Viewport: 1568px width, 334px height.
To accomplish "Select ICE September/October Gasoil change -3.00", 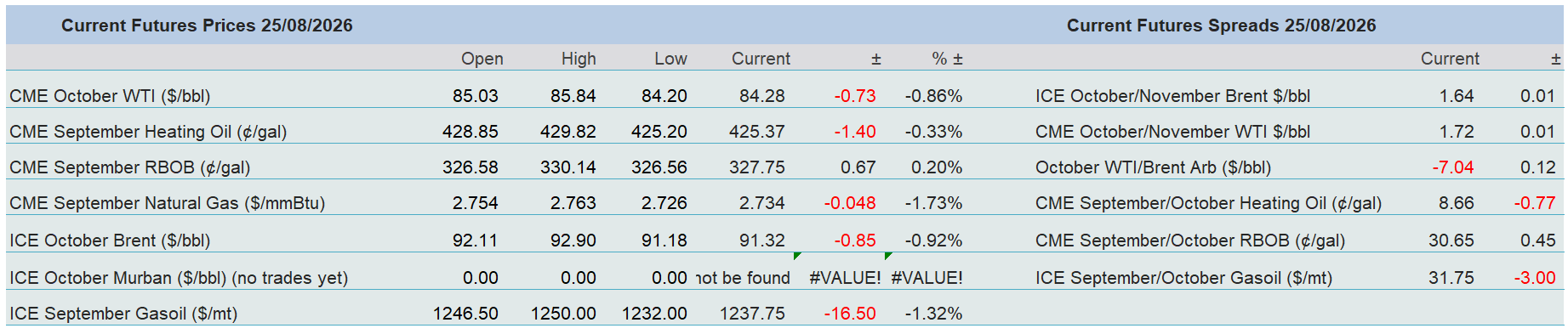I will point(1534,278).
